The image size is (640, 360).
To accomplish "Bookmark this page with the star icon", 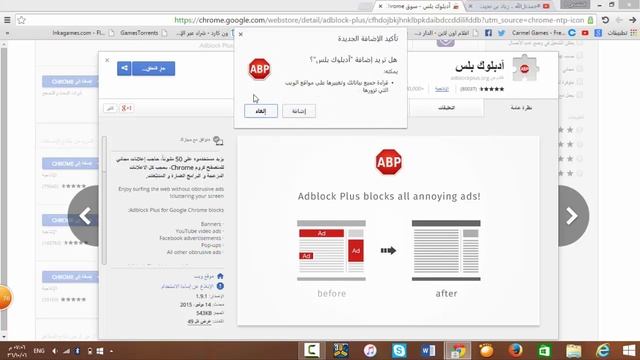I will (21, 20).
